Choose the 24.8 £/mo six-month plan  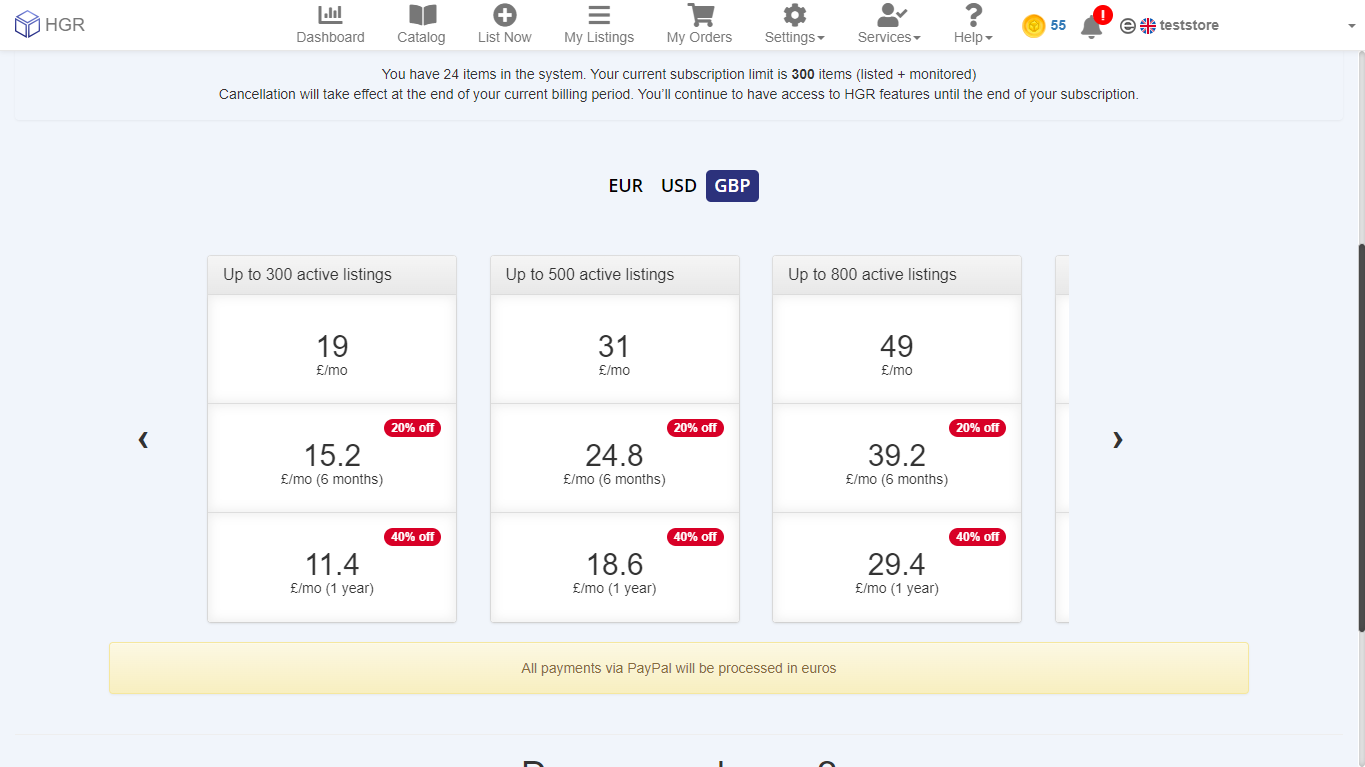615,458
